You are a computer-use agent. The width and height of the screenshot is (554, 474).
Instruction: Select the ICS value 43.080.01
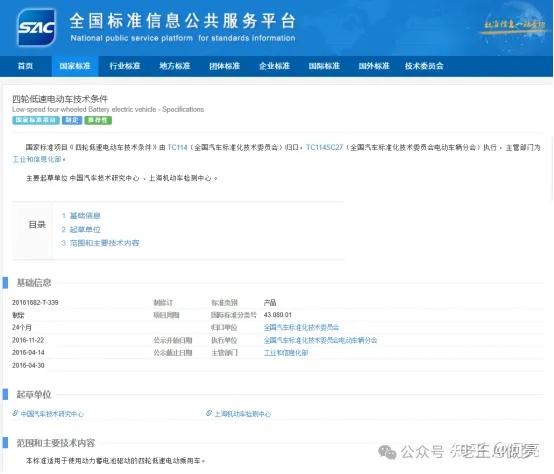[x=278, y=315]
